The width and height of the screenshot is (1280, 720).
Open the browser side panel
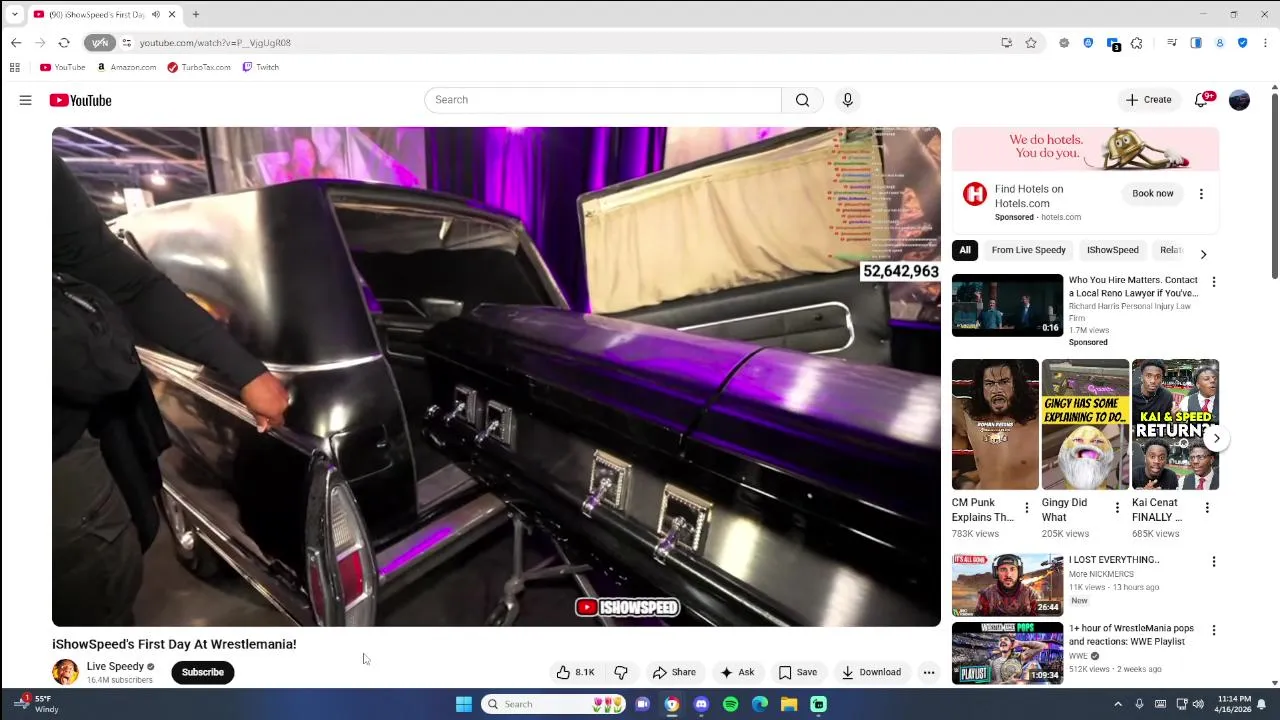(x=1196, y=43)
